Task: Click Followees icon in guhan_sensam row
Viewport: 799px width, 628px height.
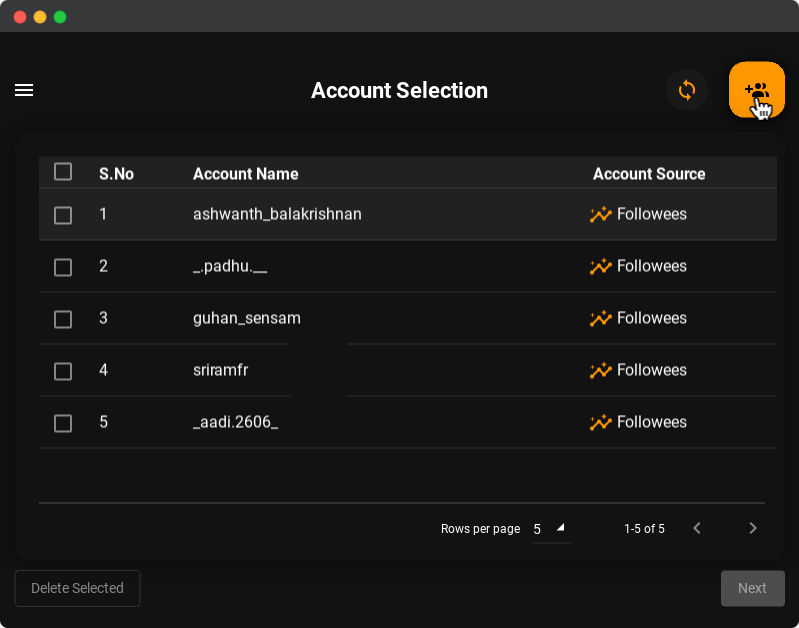Action: coord(600,318)
